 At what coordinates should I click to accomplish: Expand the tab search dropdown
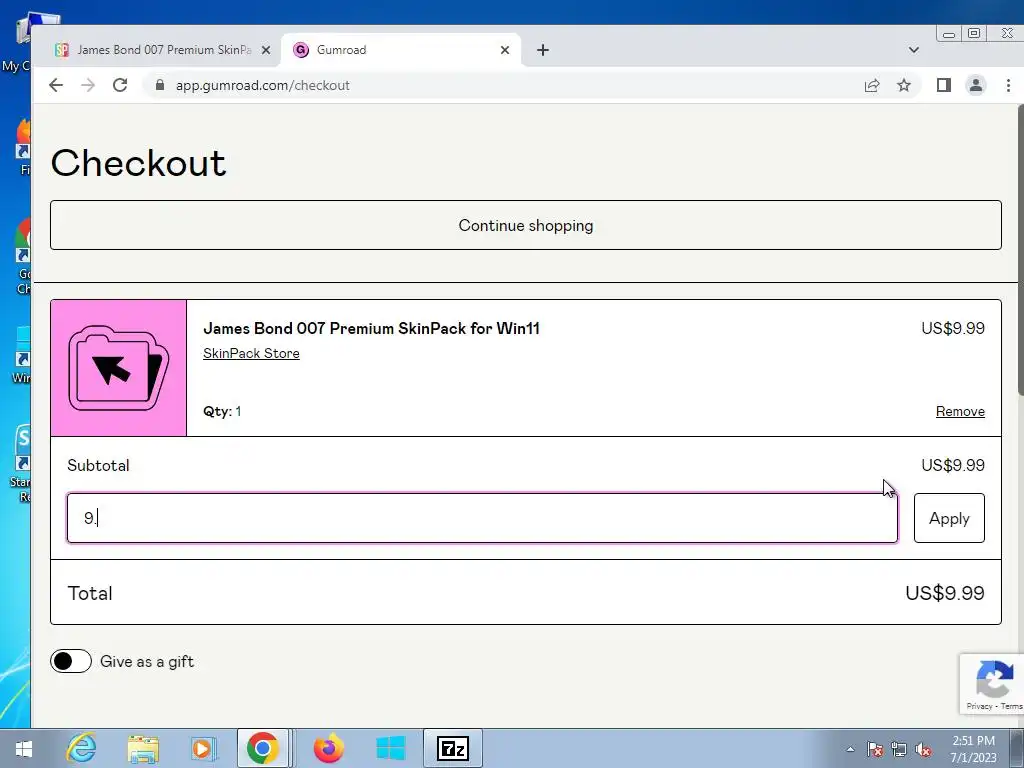pyautogui.click(x=914, y=50)
